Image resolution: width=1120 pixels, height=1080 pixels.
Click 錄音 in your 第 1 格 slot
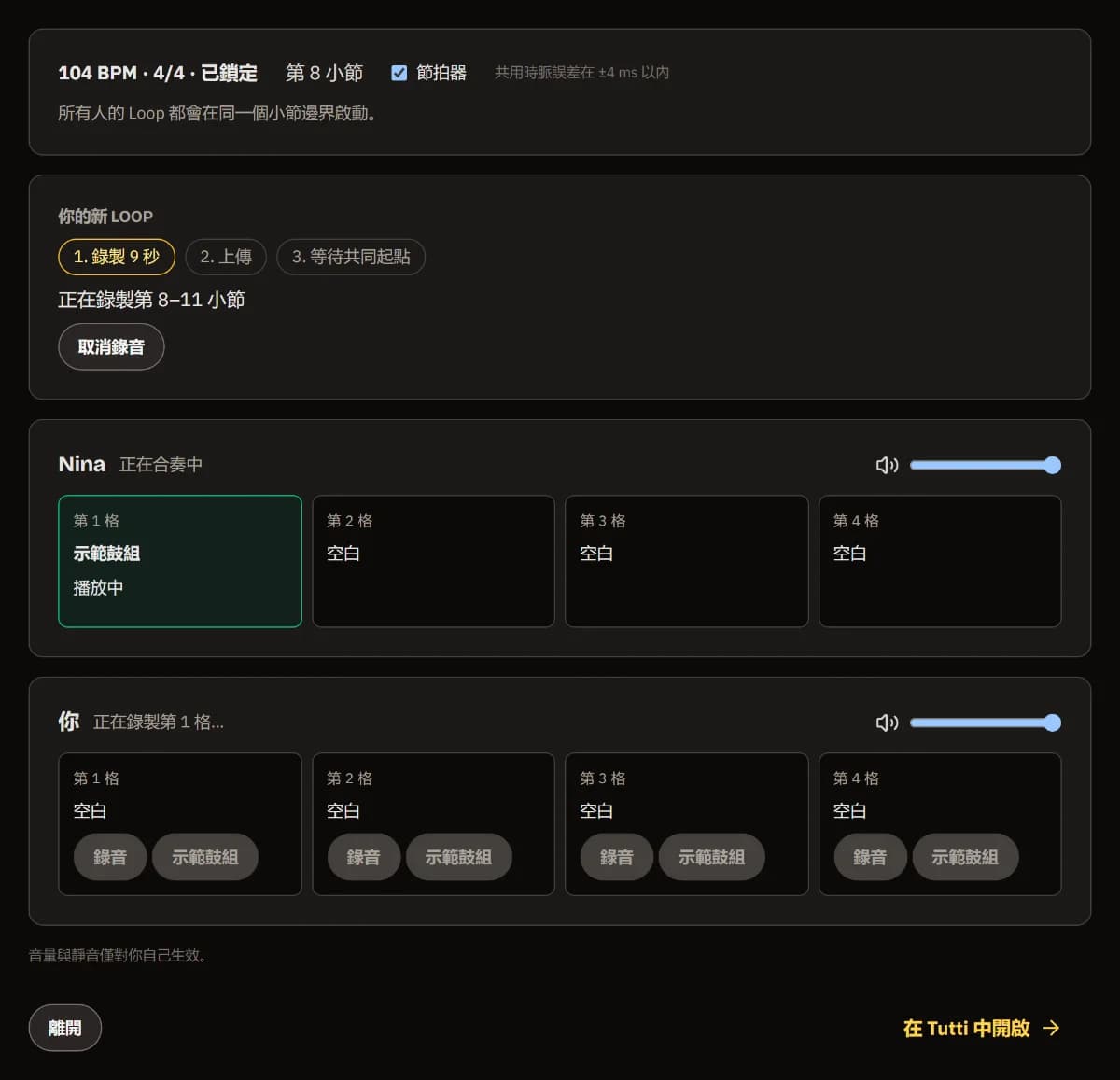110,857
